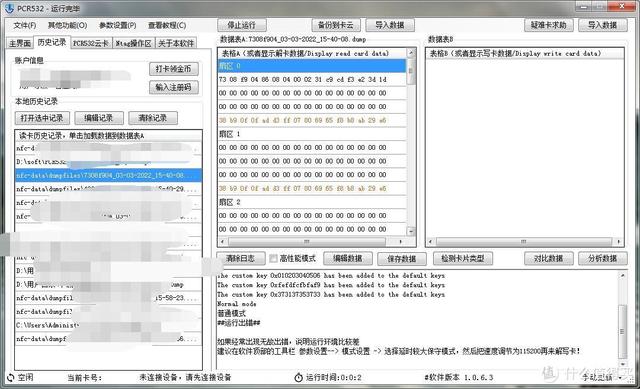Viewport: 640px width, 389px height.
Task: Click the PCR532 application icon in title bar
Action: point(9,8)
